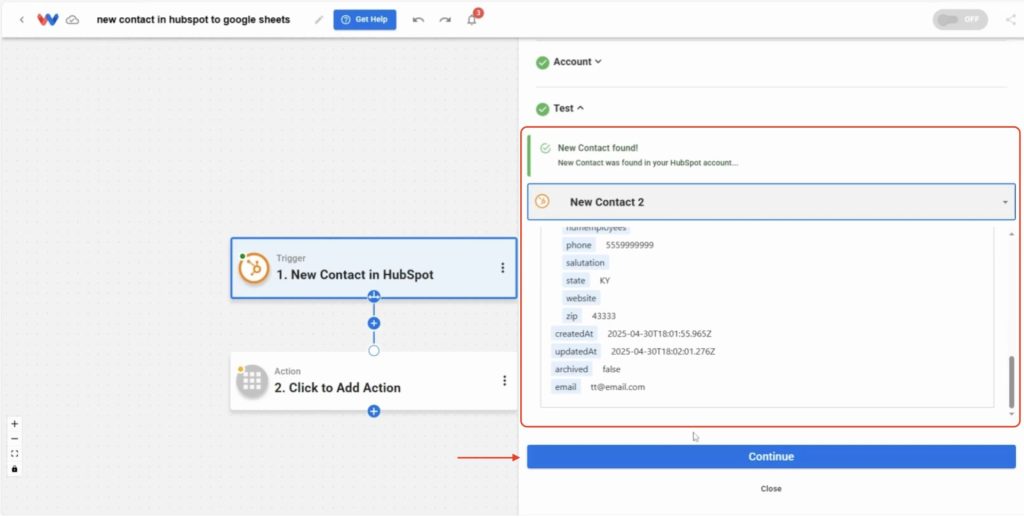Toggle the workflow ON/OFF switch
This screenshot has width=1024, height=517.
coord(960,20)
